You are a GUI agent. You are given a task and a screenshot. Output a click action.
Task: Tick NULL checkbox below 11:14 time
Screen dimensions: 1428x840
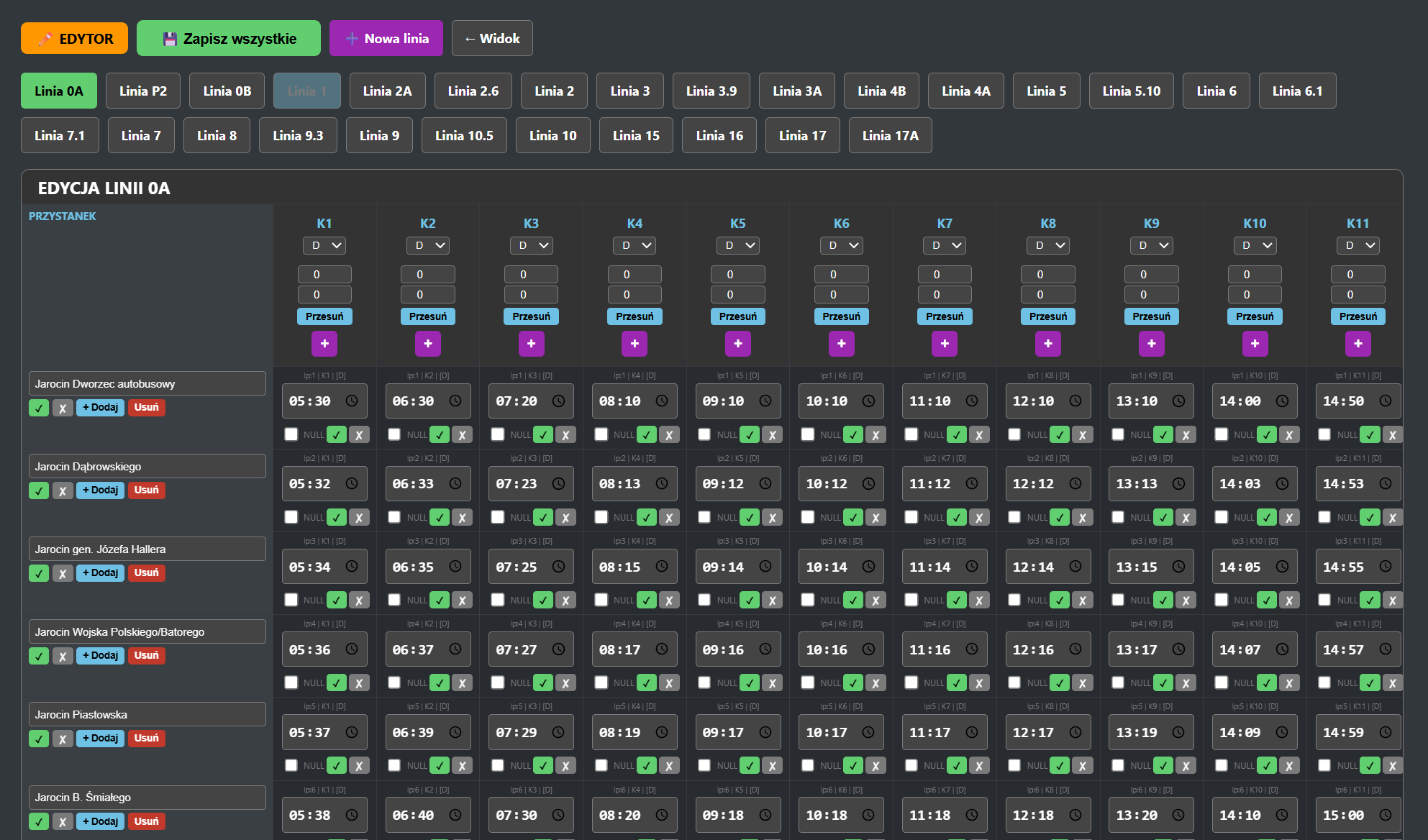point(911,600)
